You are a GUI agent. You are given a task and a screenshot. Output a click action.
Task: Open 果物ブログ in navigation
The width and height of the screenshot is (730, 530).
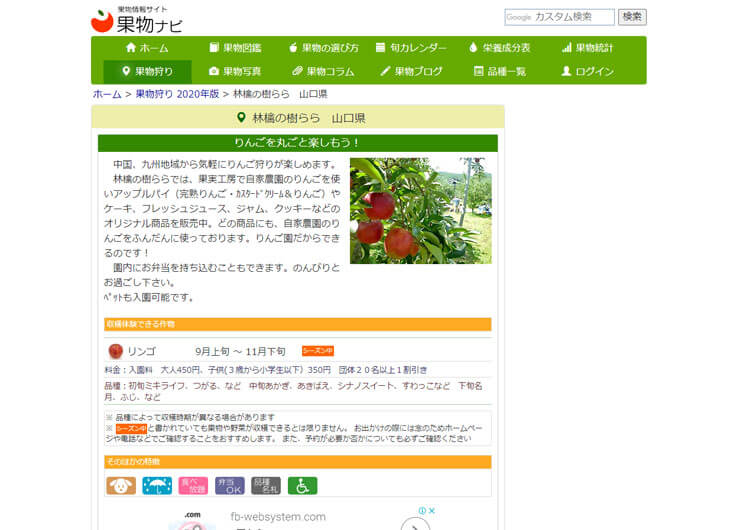[x=411, y=72]
